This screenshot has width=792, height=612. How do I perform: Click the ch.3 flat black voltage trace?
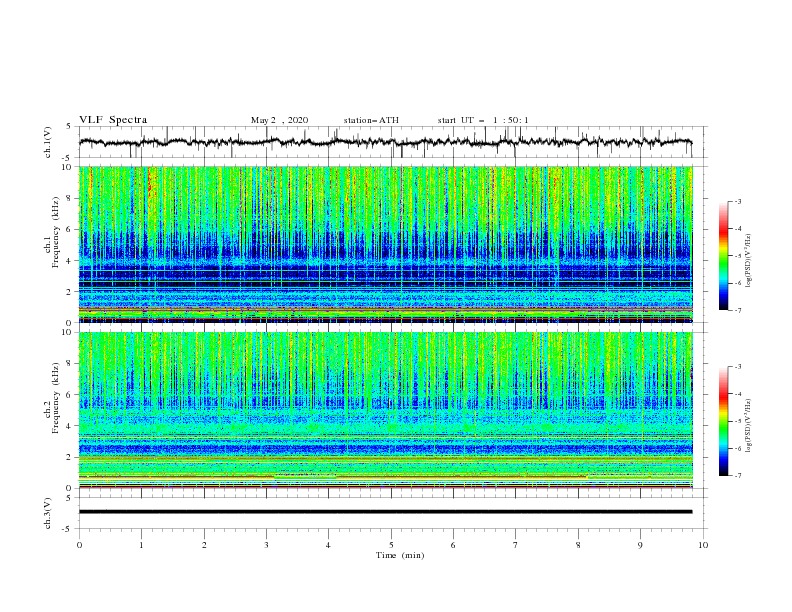coord(385,512)
